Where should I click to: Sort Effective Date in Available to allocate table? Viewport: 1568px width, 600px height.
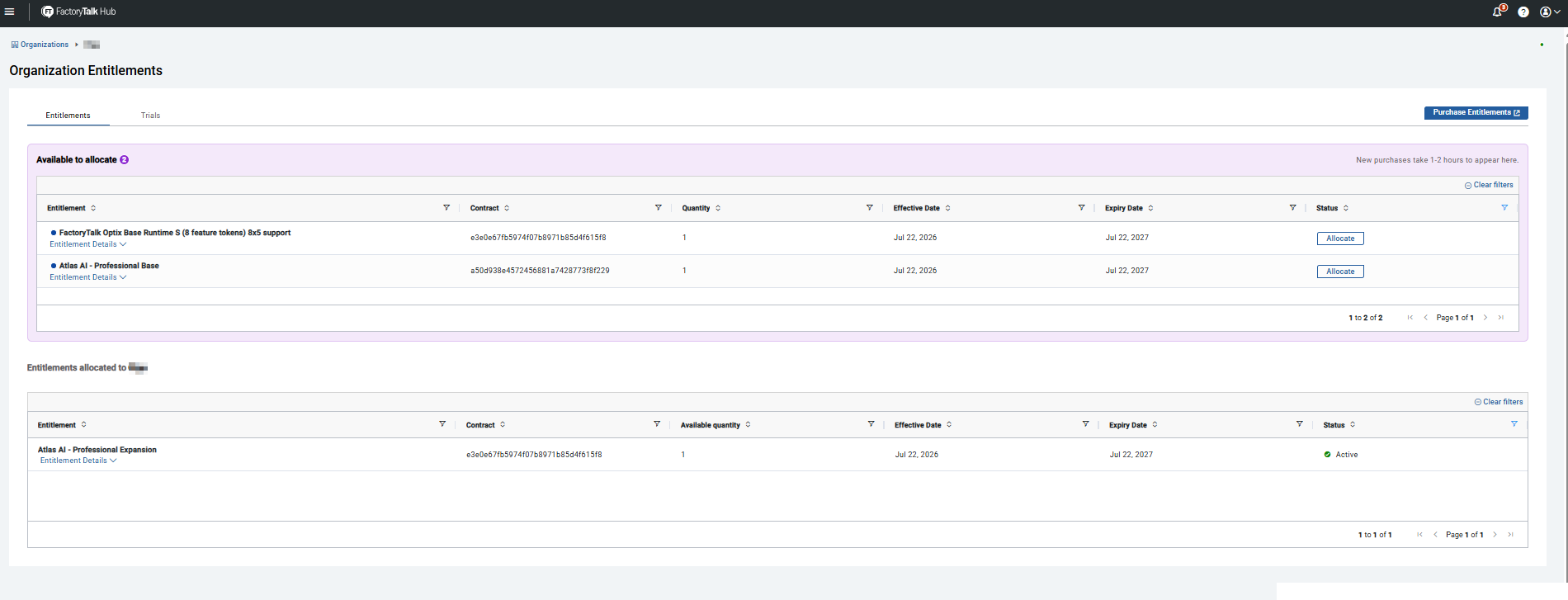[x=947, y=208]
